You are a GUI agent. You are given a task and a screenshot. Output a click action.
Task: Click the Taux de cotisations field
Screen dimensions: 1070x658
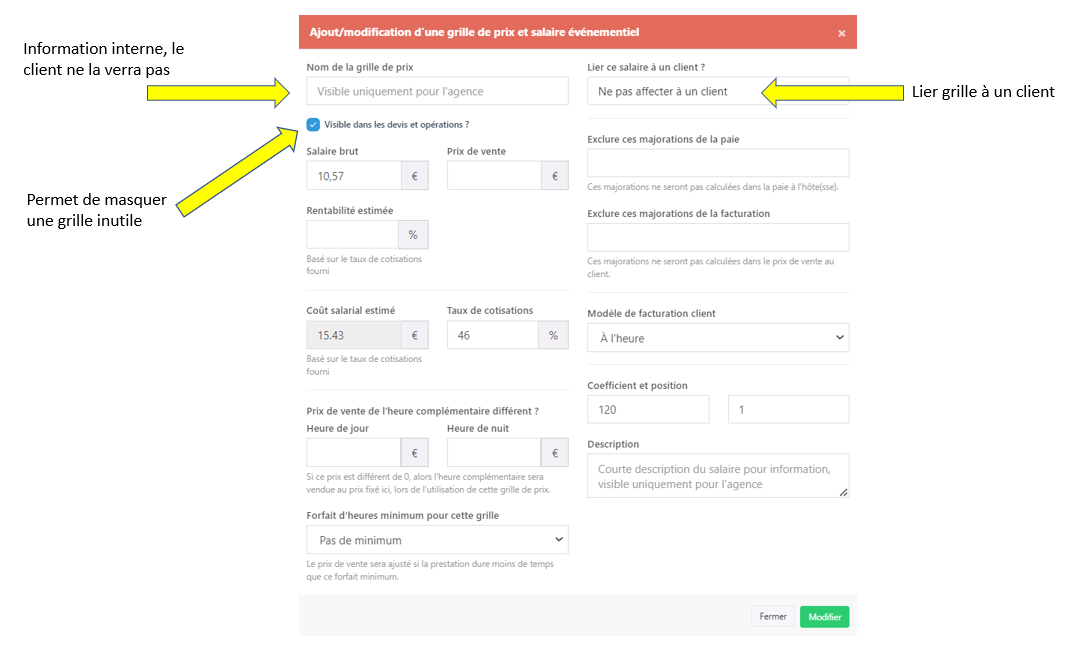point(493,335)
